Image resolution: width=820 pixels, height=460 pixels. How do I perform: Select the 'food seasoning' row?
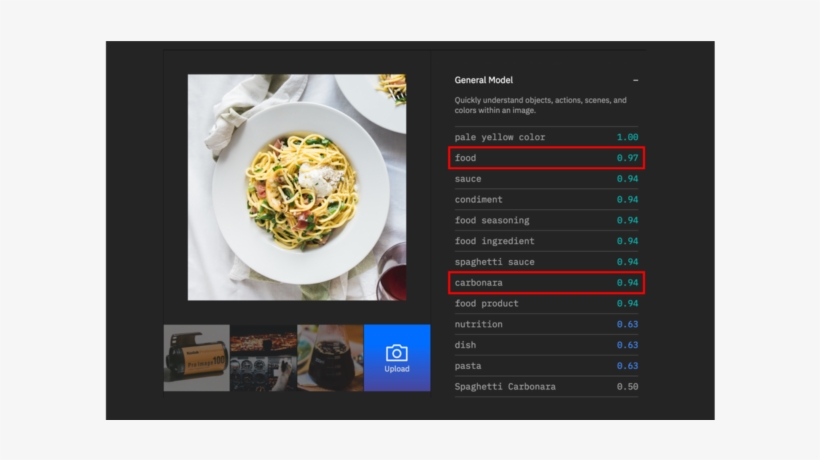tap(546, 220)
